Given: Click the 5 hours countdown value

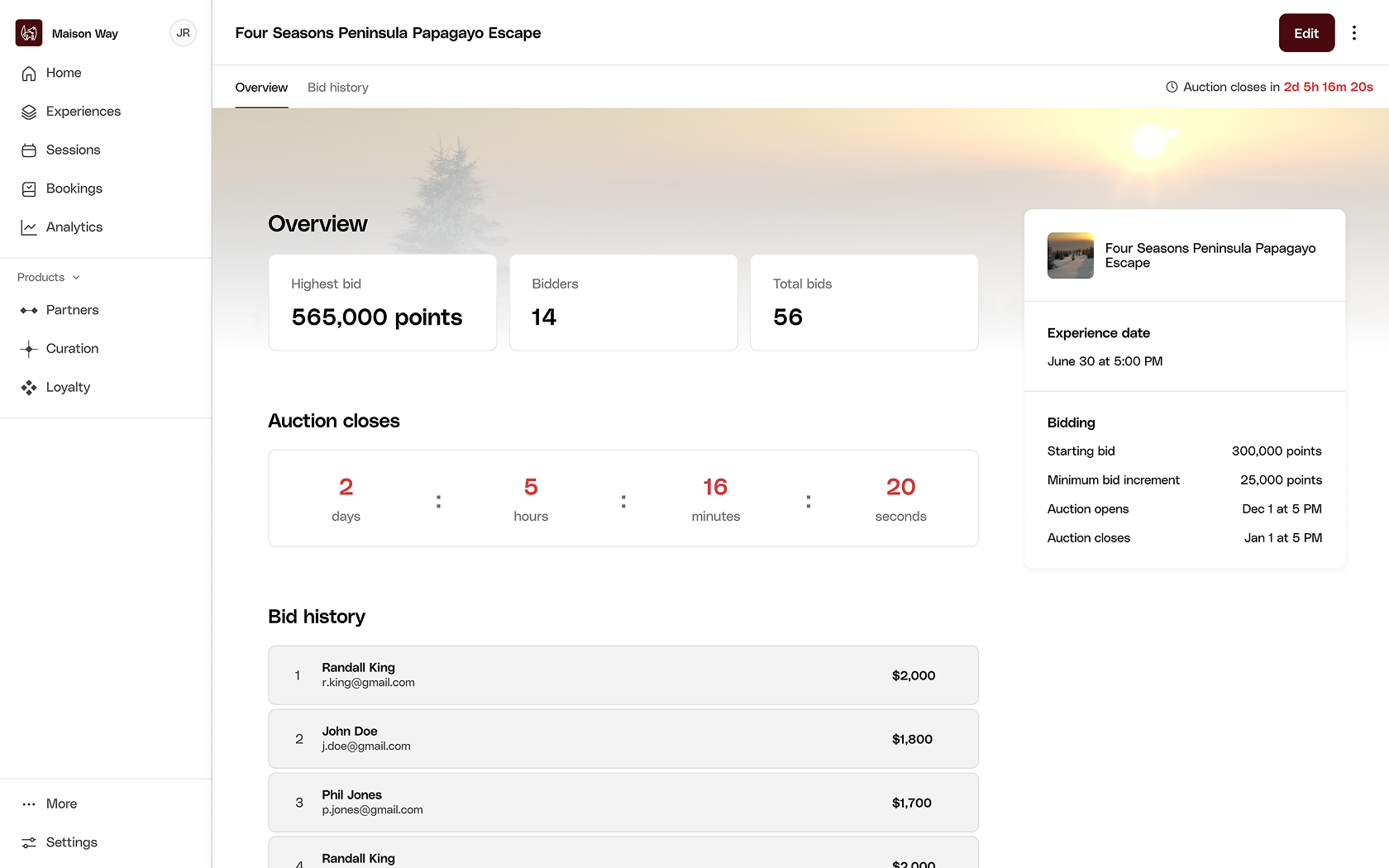Looking at the screenshot, I should click(531, 487).
